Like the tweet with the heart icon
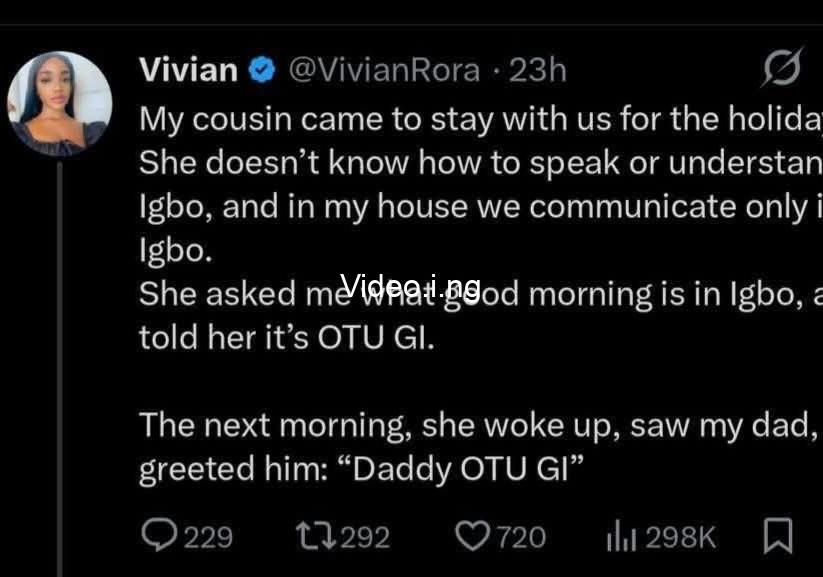Image resolution: width=823 pixels, height=577 pixels. 469,537
